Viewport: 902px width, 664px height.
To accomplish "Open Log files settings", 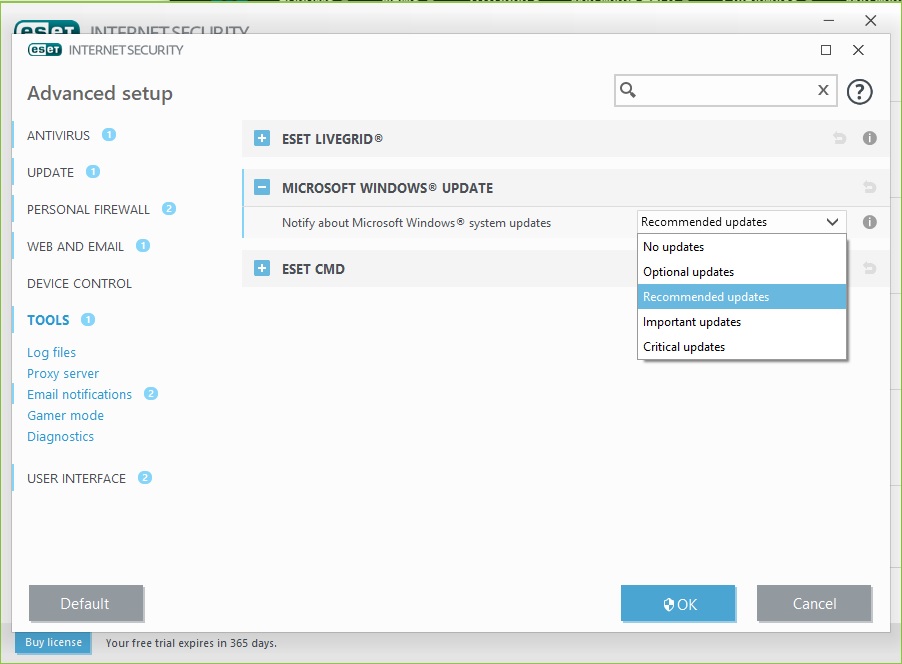I will [x=51, y=352].
